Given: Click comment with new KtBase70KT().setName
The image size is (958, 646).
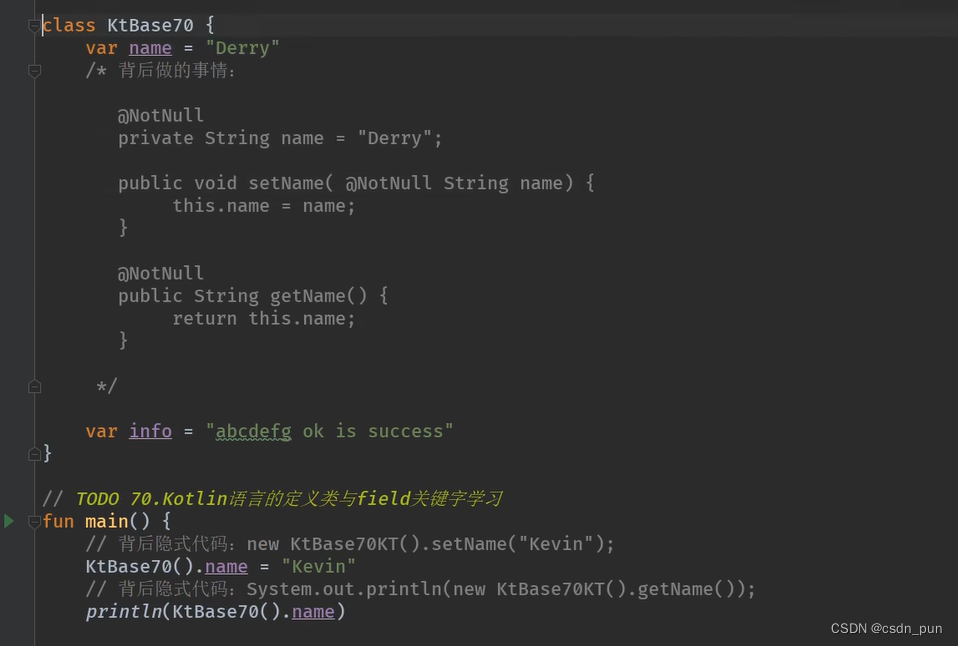Looking at the screenshot, I should (x=349, y=544).
